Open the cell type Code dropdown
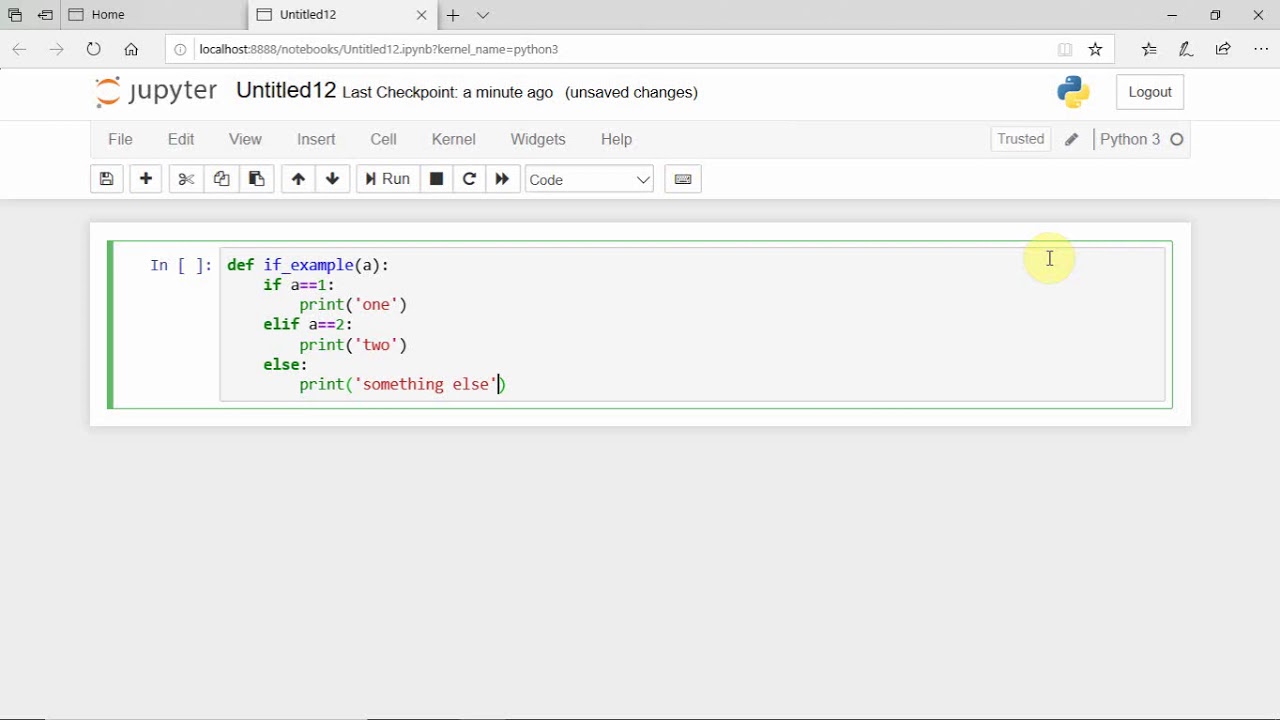 click(589, 180)
